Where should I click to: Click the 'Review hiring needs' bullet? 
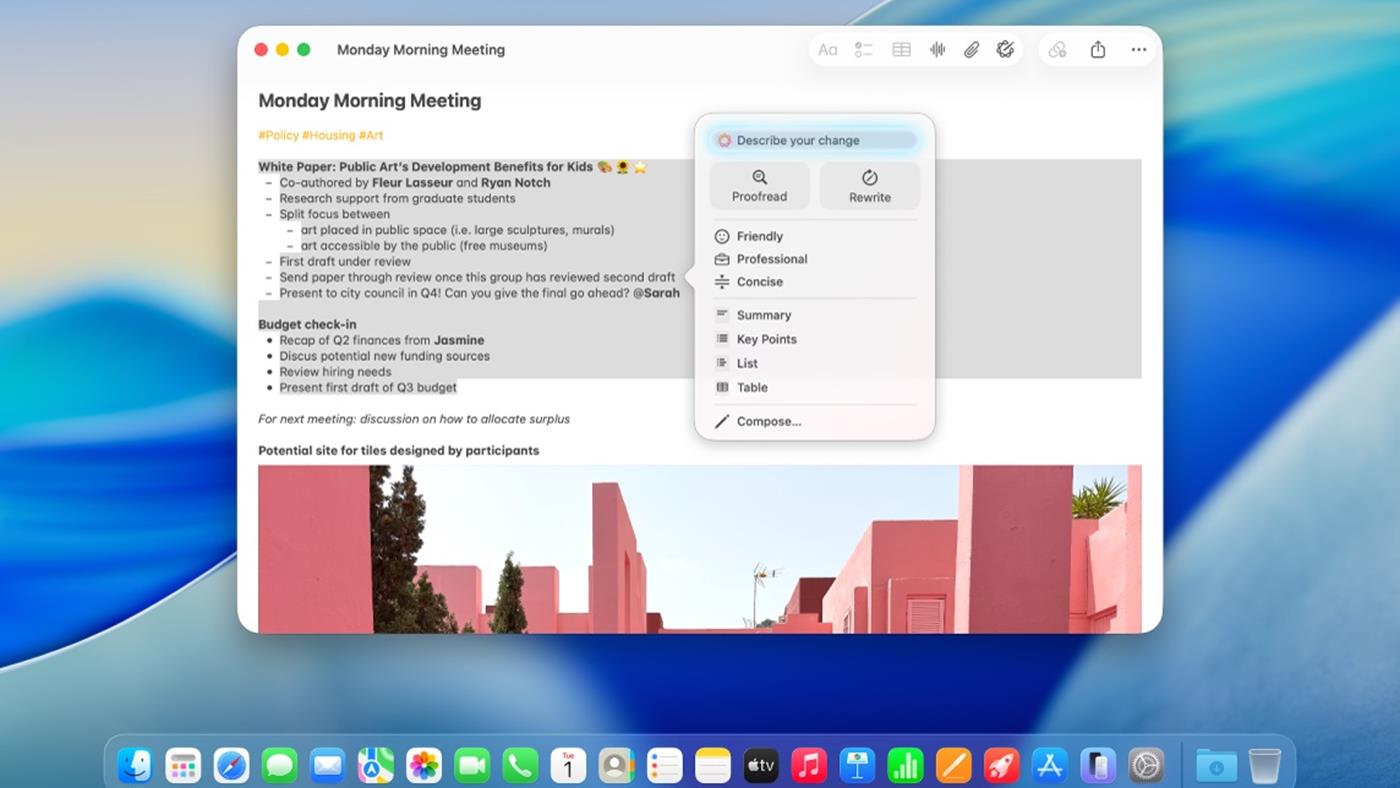[335, 372]
